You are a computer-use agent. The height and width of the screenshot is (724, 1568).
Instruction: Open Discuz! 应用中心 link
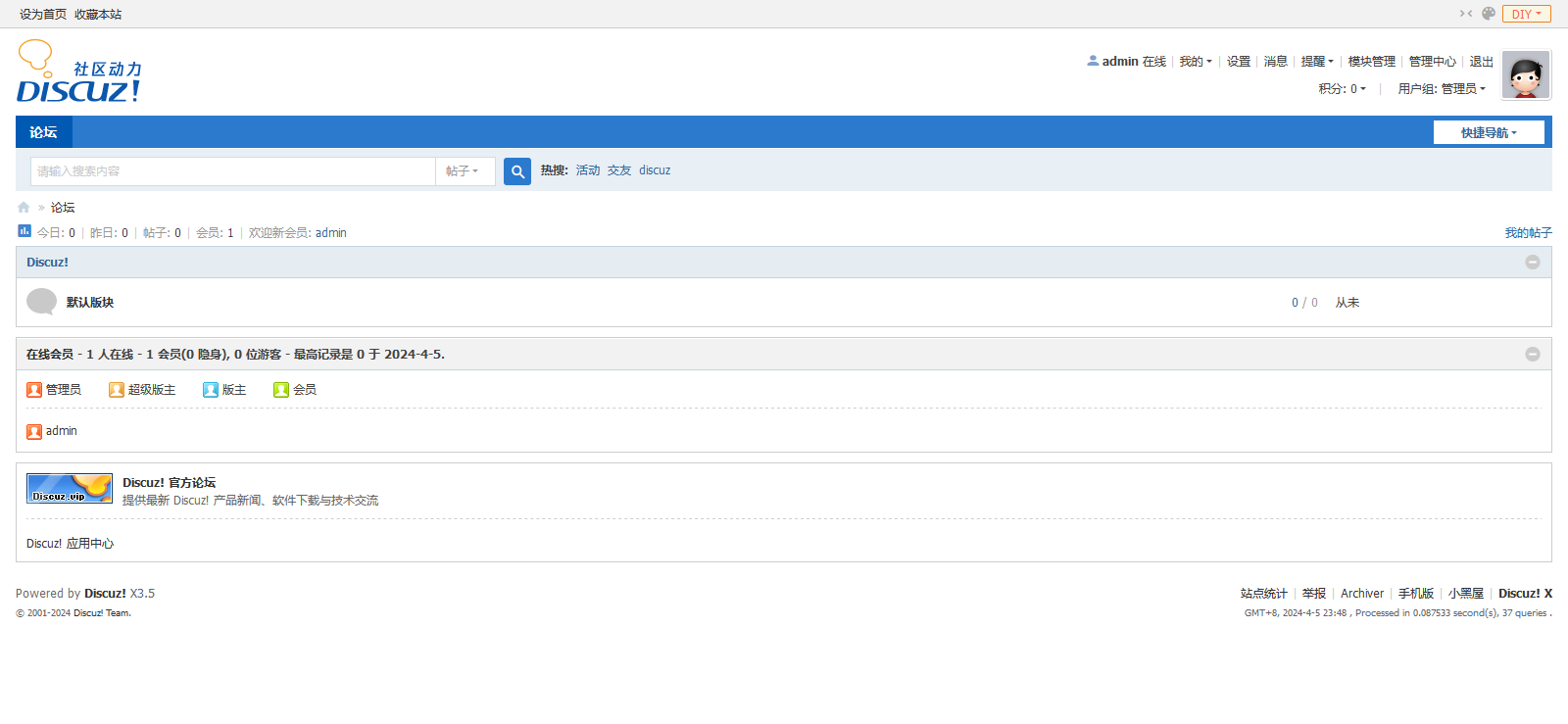click(x=70, y=544)
